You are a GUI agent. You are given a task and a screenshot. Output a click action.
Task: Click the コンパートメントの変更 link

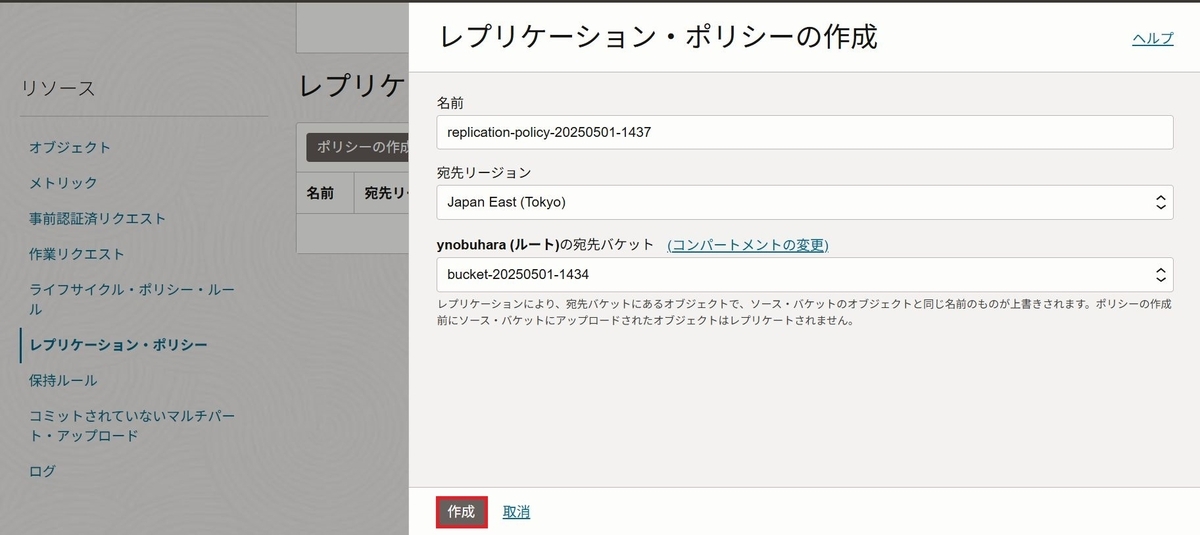[x=748, y=244]
